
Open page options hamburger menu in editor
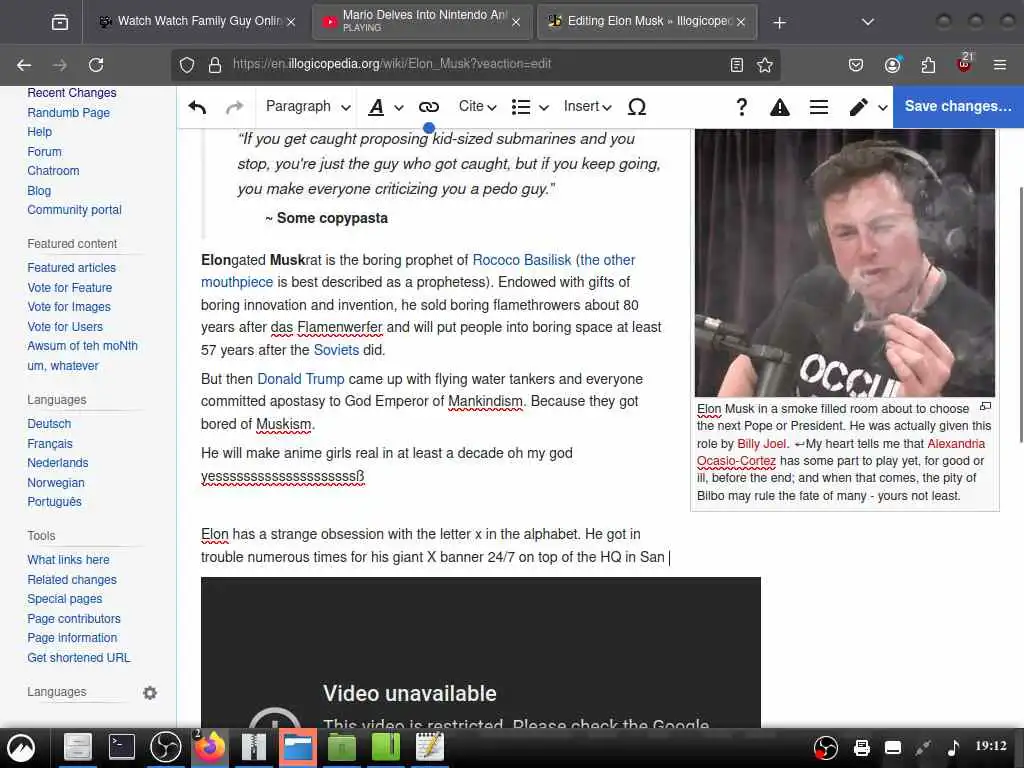(x=819, y=107)
